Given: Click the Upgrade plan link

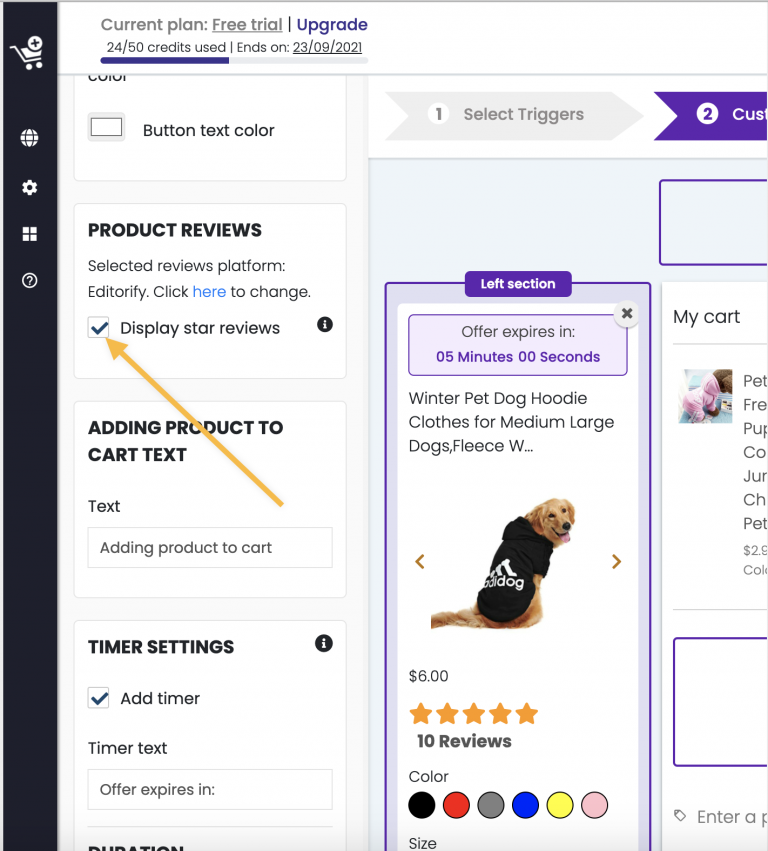Looking at the screenshot, I should [x=332, y=24].
